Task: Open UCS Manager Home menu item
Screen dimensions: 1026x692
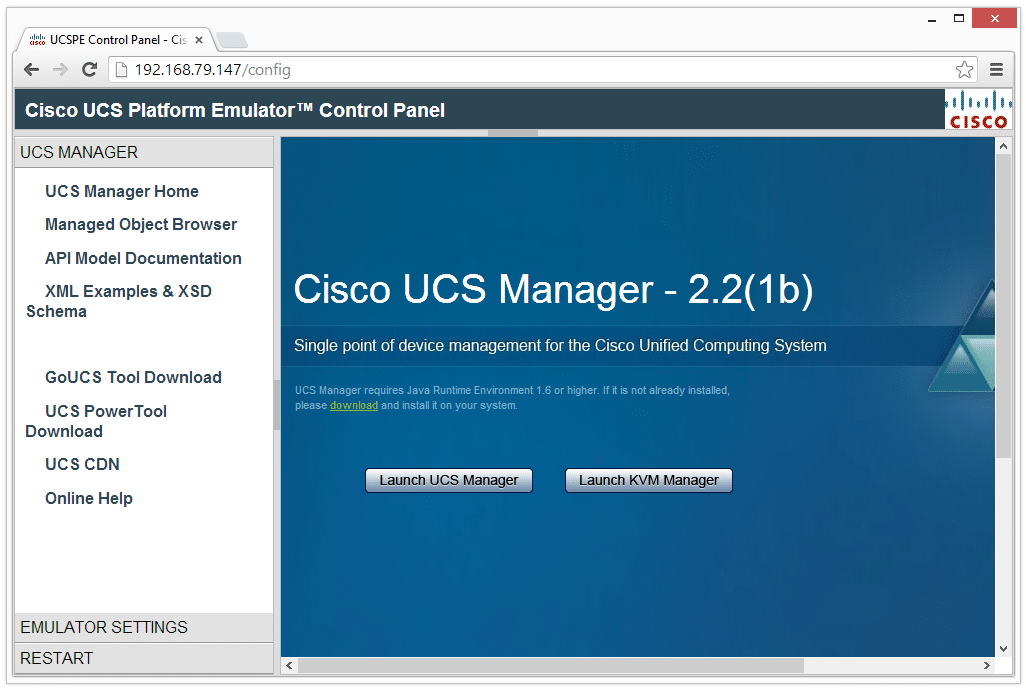Action: pos(122,191)
